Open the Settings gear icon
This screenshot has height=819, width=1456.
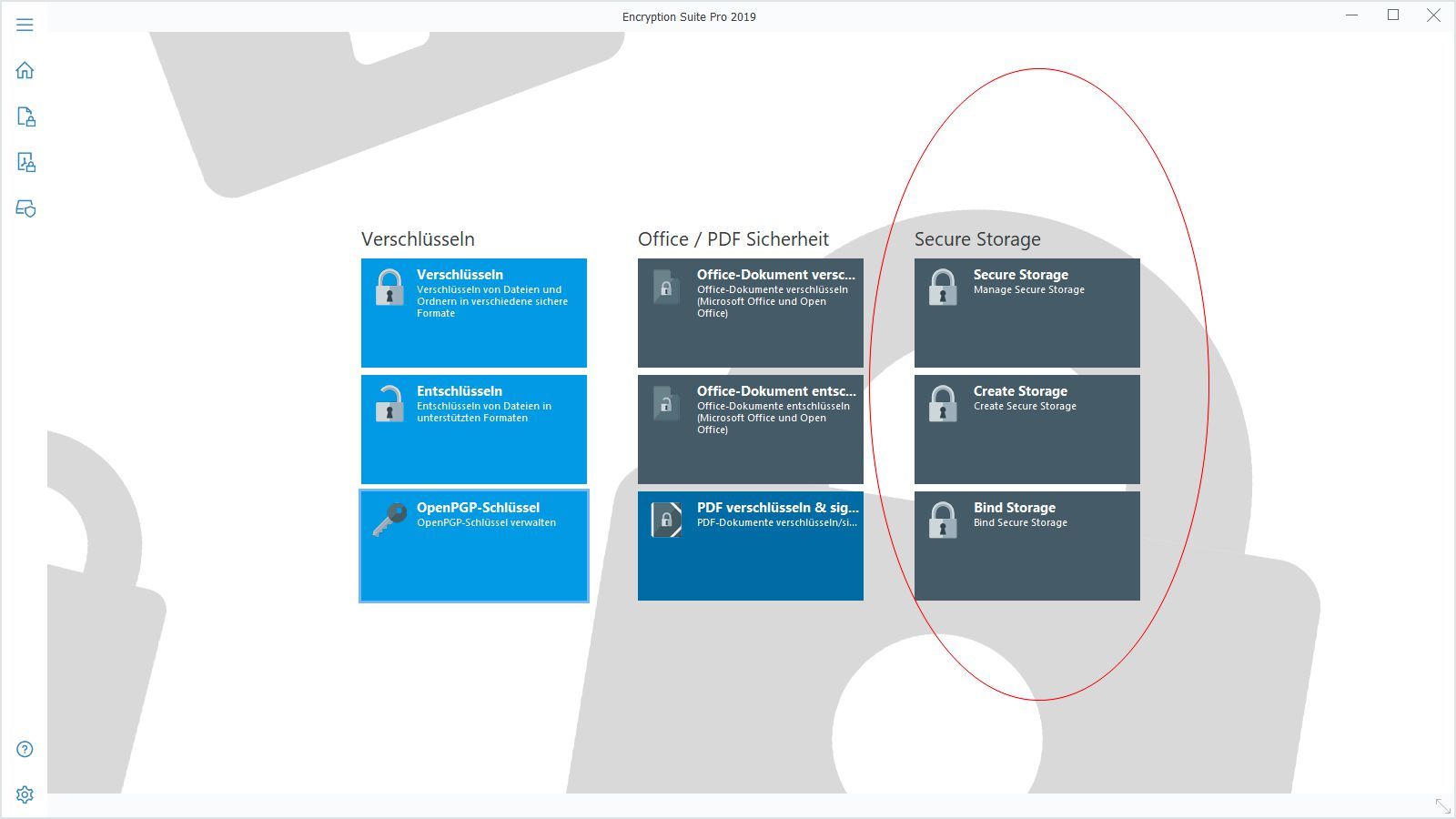click(25, 794)
